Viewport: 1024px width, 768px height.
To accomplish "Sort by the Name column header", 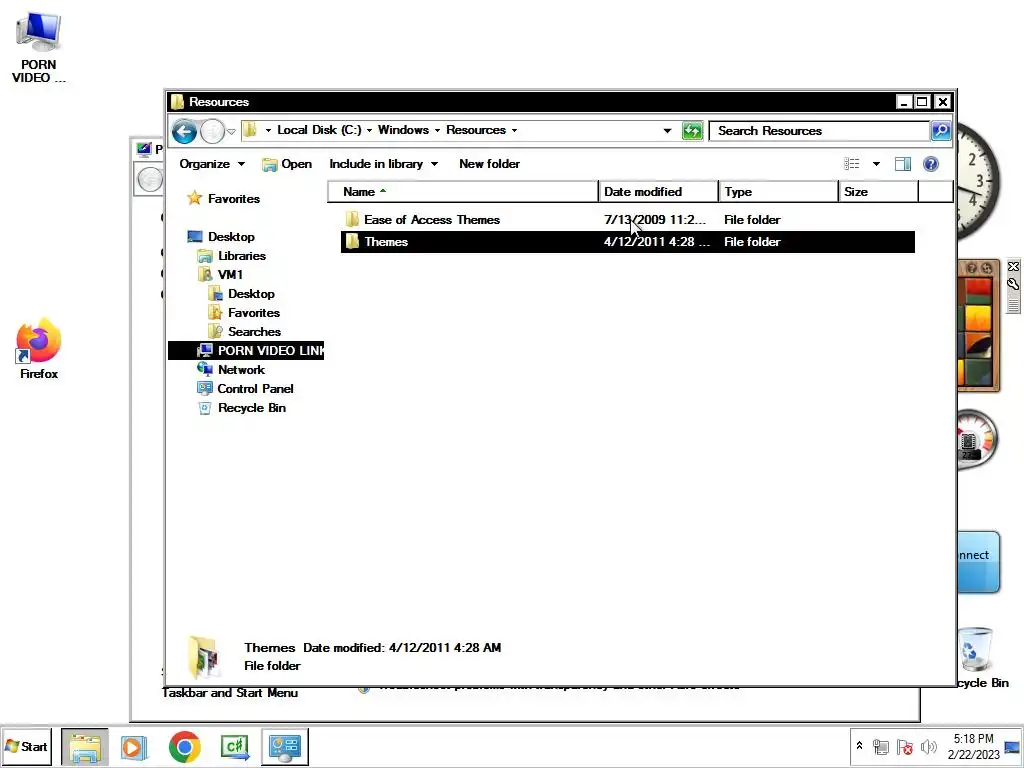I will [462, 192].
